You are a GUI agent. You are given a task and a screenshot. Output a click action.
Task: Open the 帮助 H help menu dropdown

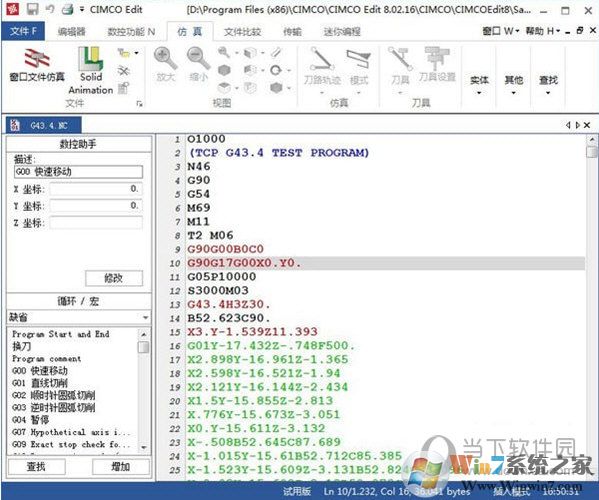pyautogui.click(x=543, y=31)
